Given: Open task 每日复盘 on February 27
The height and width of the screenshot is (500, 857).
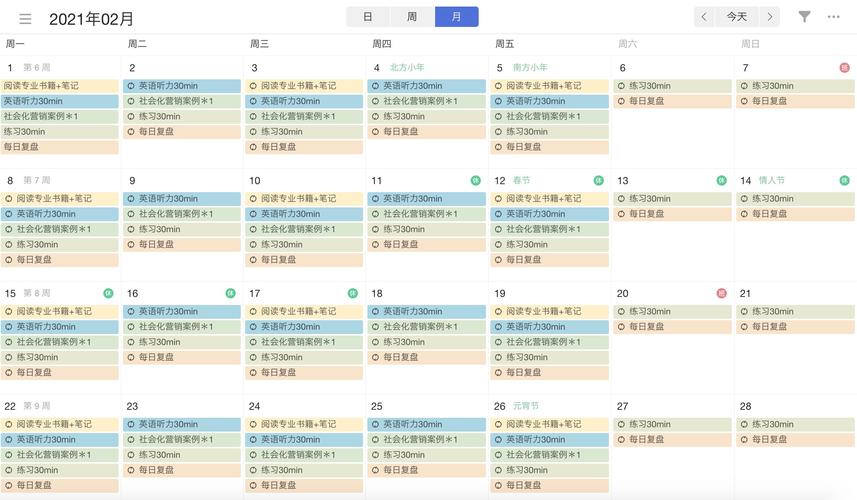Looking at the screenshot, I should click(673, 439).
